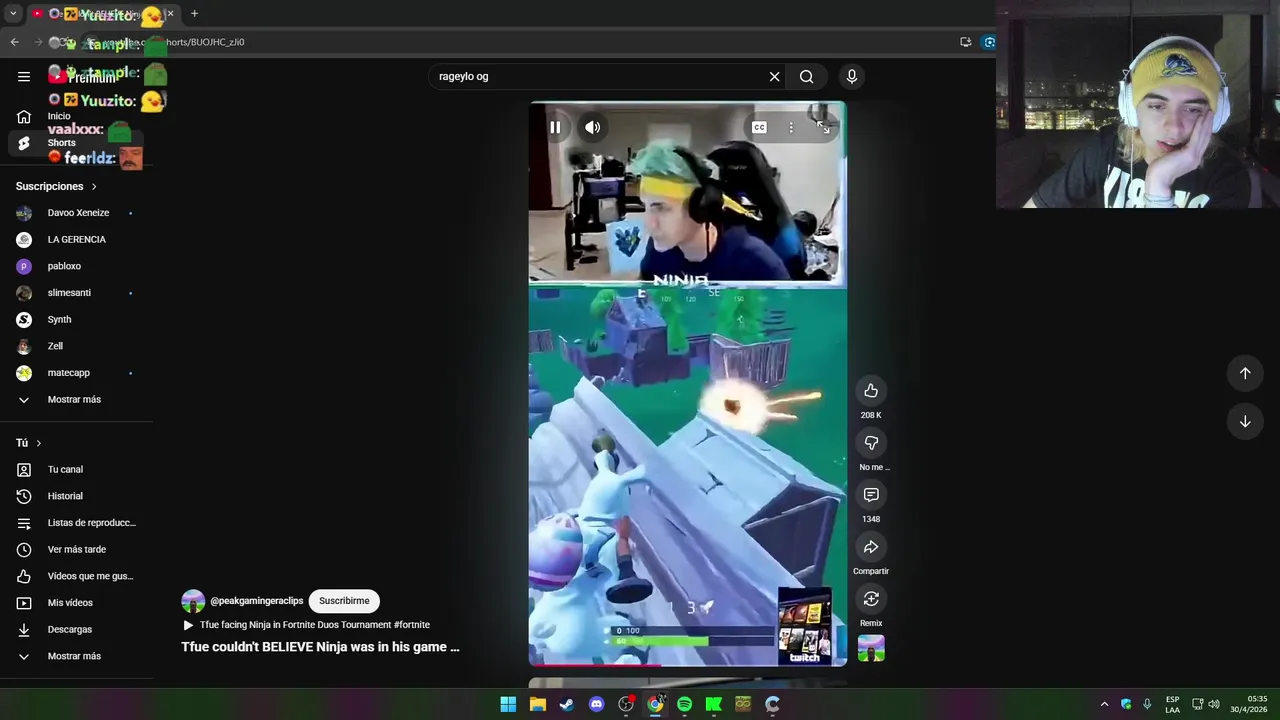The width and height of the screenshot is (1280, 720).
Task: Open the Short's more options menu
Action: [791, 127]
